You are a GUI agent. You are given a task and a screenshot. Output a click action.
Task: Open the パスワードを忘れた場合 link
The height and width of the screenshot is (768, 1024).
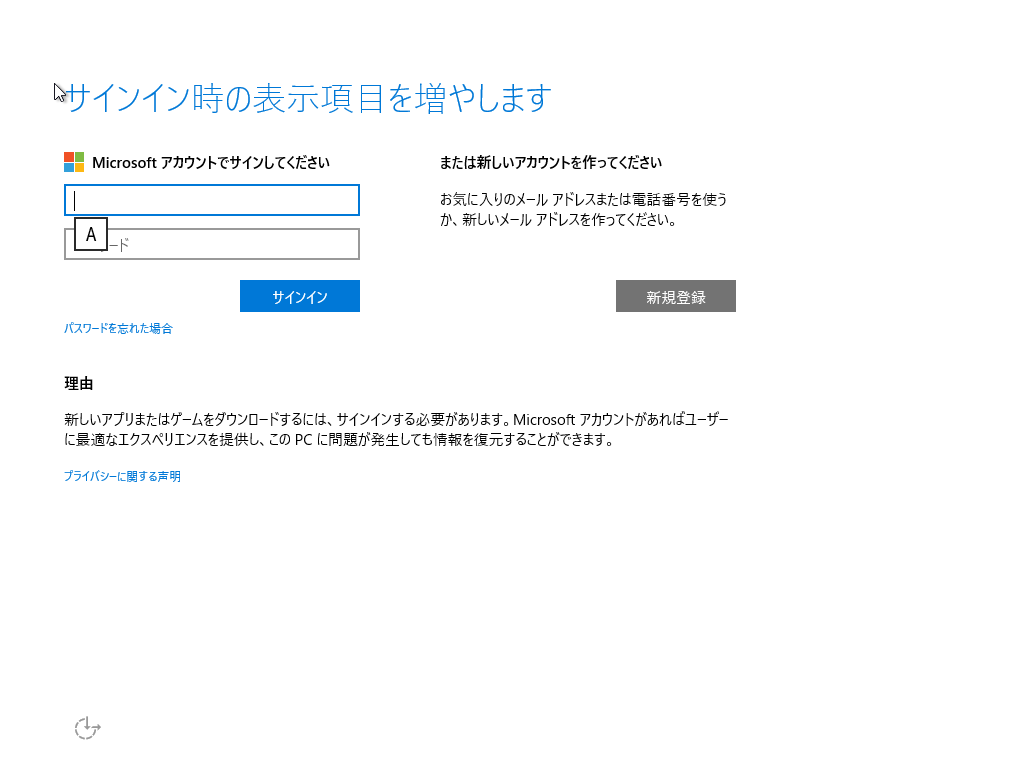(x=118, y=328)
